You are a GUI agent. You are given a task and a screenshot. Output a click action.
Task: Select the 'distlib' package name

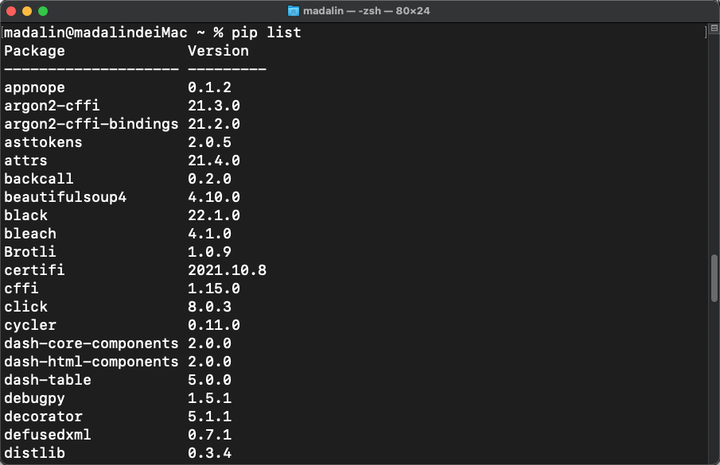tap(34, 453)
